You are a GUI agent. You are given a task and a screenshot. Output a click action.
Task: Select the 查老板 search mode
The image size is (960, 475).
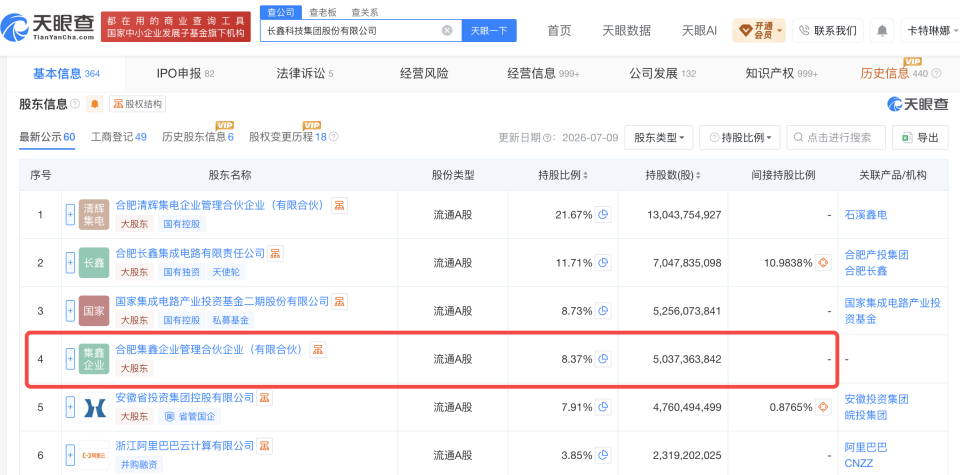[x=321, y=12]
